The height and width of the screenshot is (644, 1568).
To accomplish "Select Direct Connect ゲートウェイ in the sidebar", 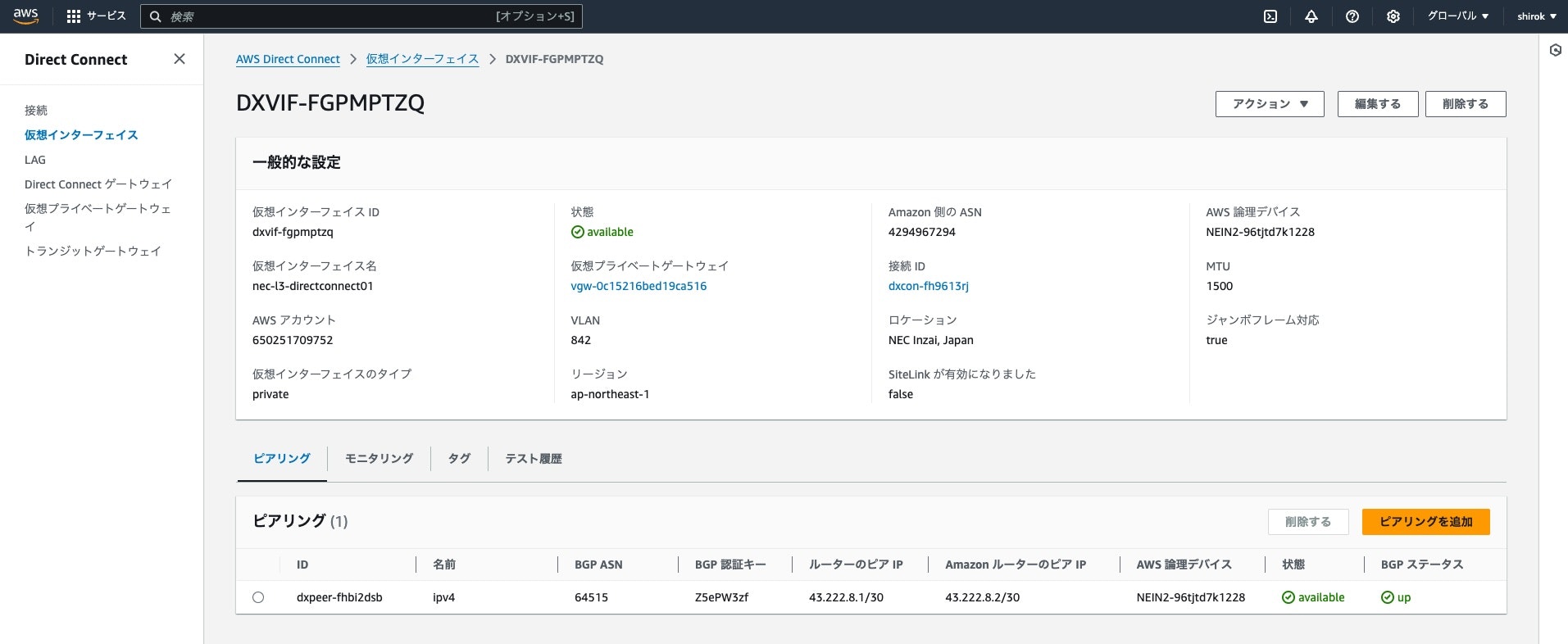I will point(98,184).
